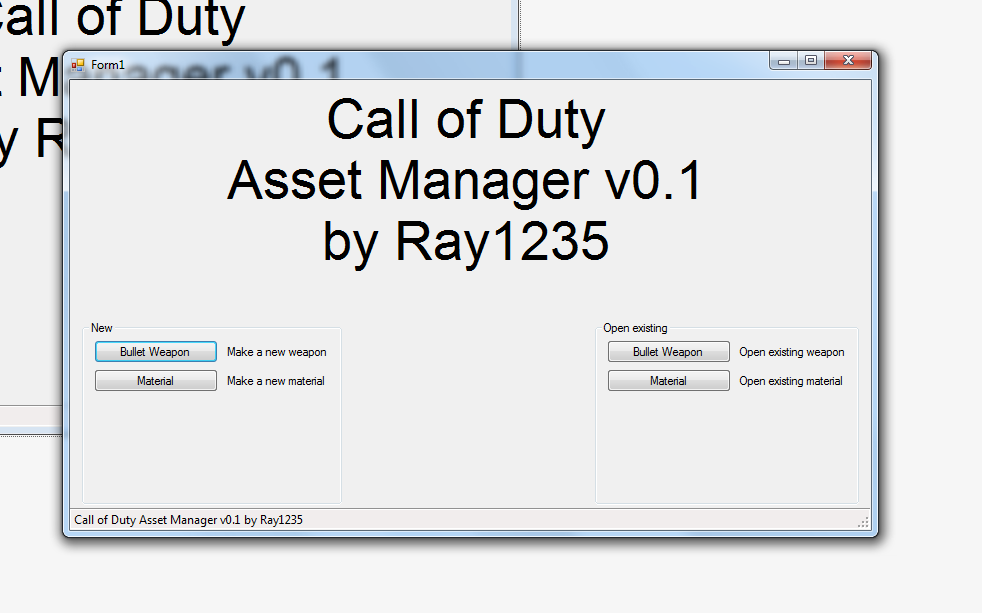Image resolution: width=982 pixels, height=613 pixels.
Task: Click the resize grip in status bar
Action: point(863,522)
